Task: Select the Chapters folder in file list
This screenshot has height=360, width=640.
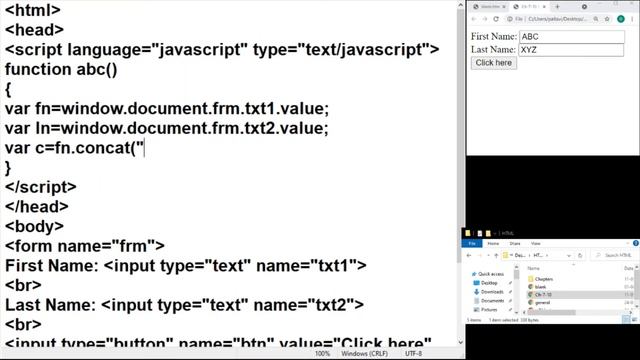Action: point(540,279)
